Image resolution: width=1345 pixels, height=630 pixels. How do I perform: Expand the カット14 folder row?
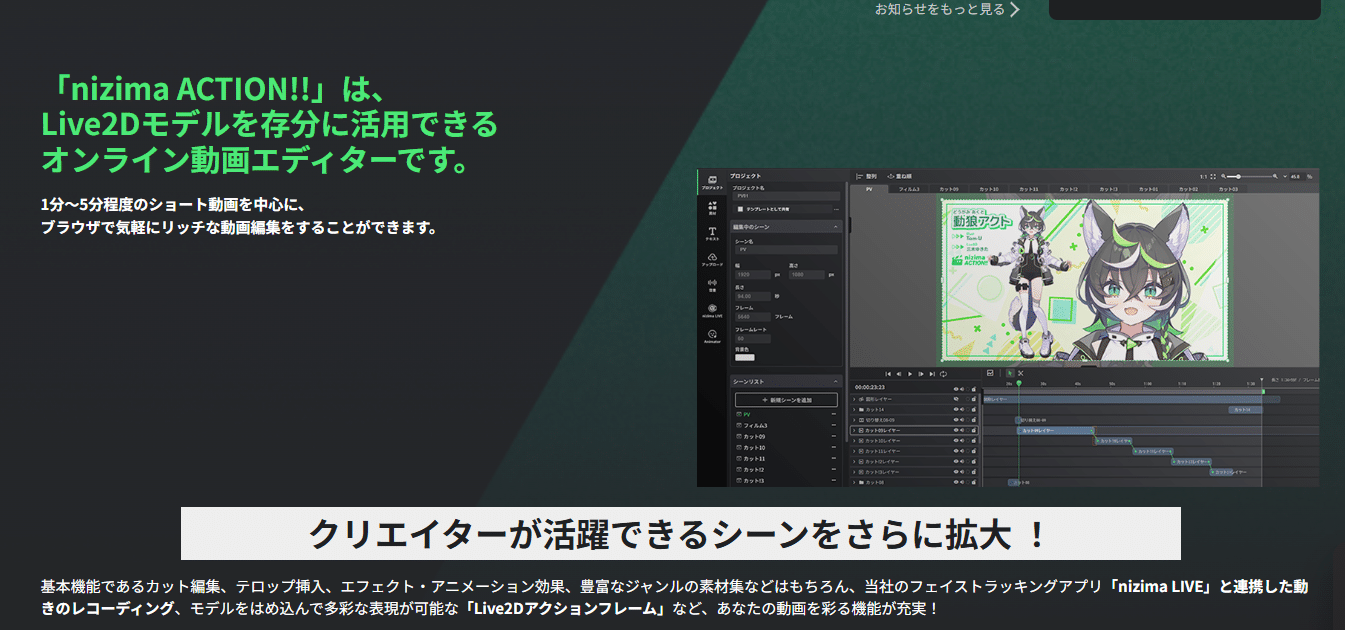pyautogui.click(x=854, y=409)
